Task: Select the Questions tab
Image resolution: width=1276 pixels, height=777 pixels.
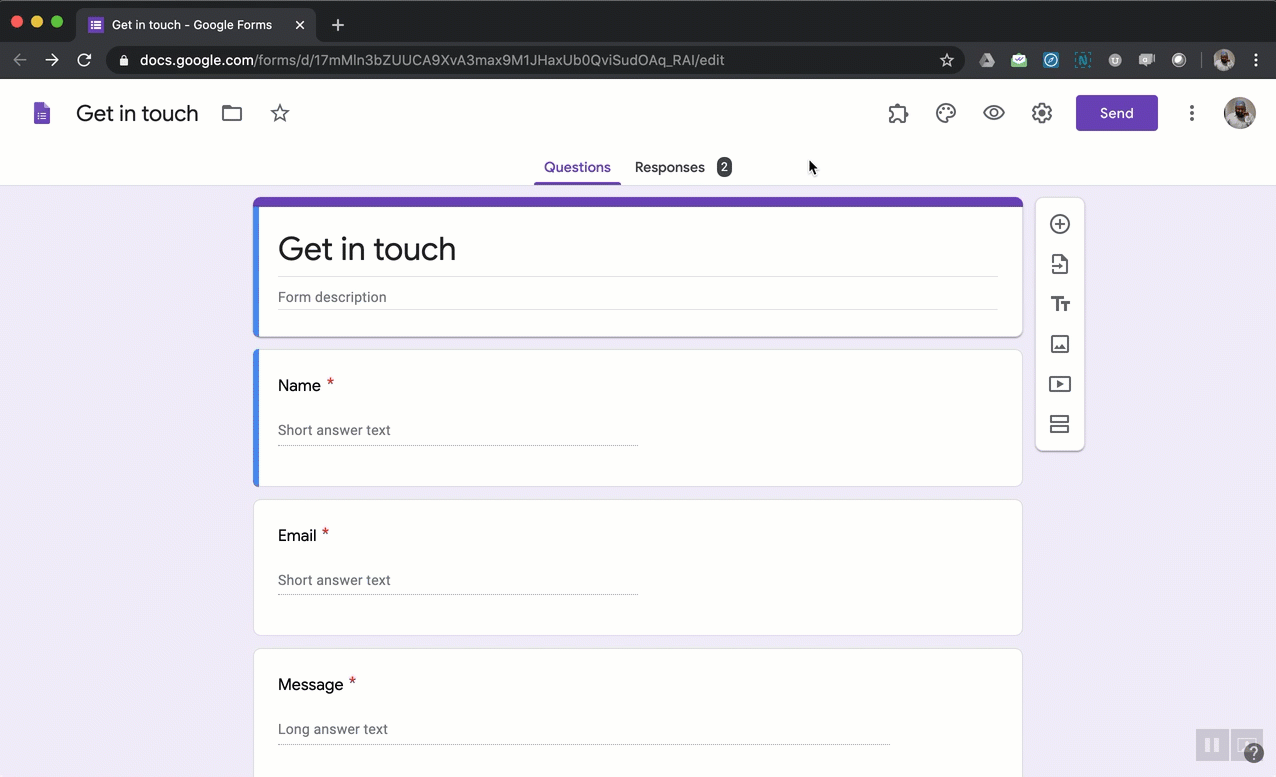Action: click(x=577, y=167)
